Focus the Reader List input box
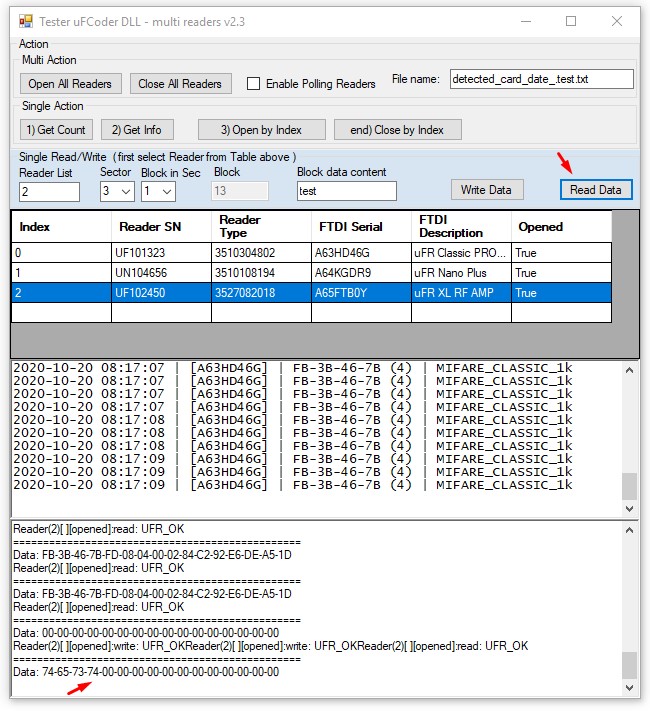Screen dimensions: 650x711 [x=49, y=192]
